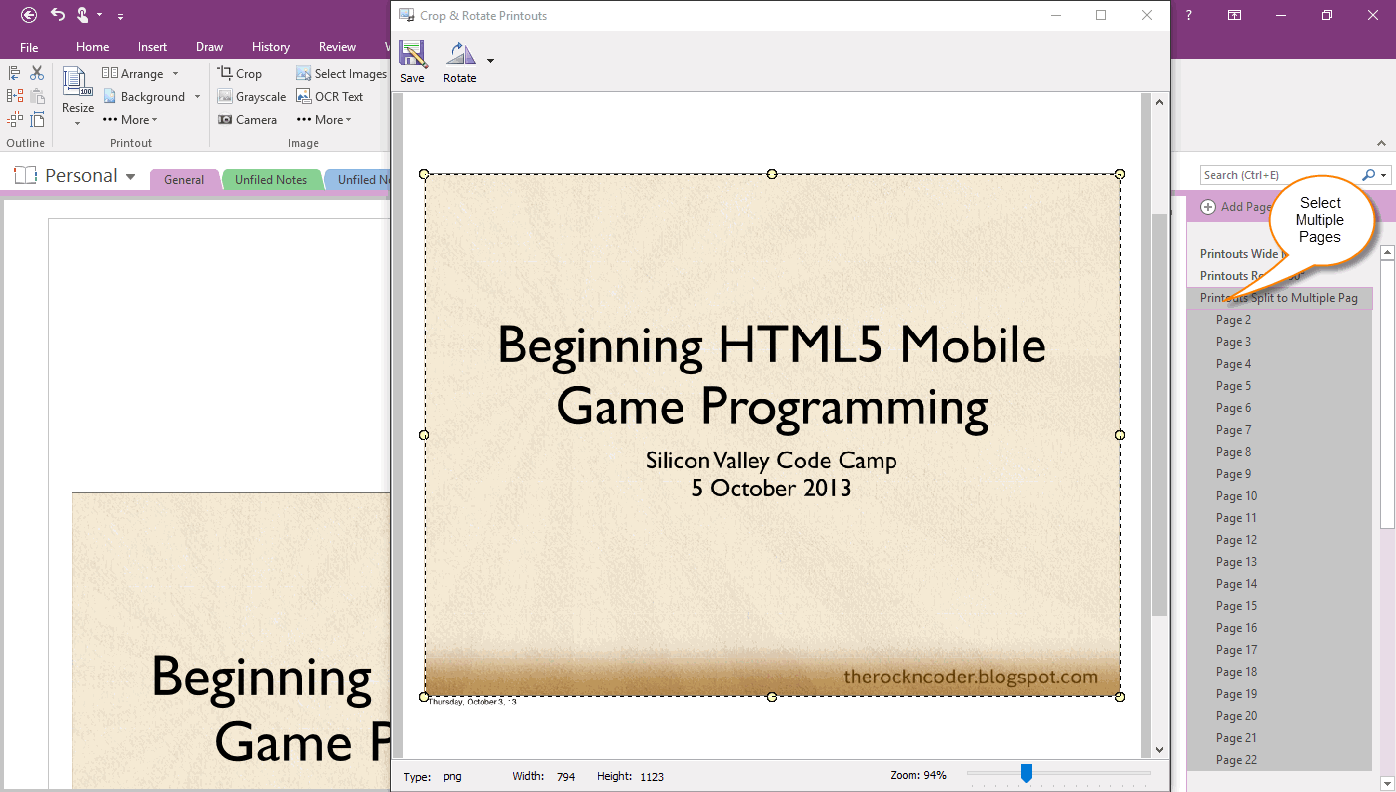Image resolution: width=1396 pixels, height=792 pixels.
Task: Select Page 16 in the page list
Action: point(1236,628)
